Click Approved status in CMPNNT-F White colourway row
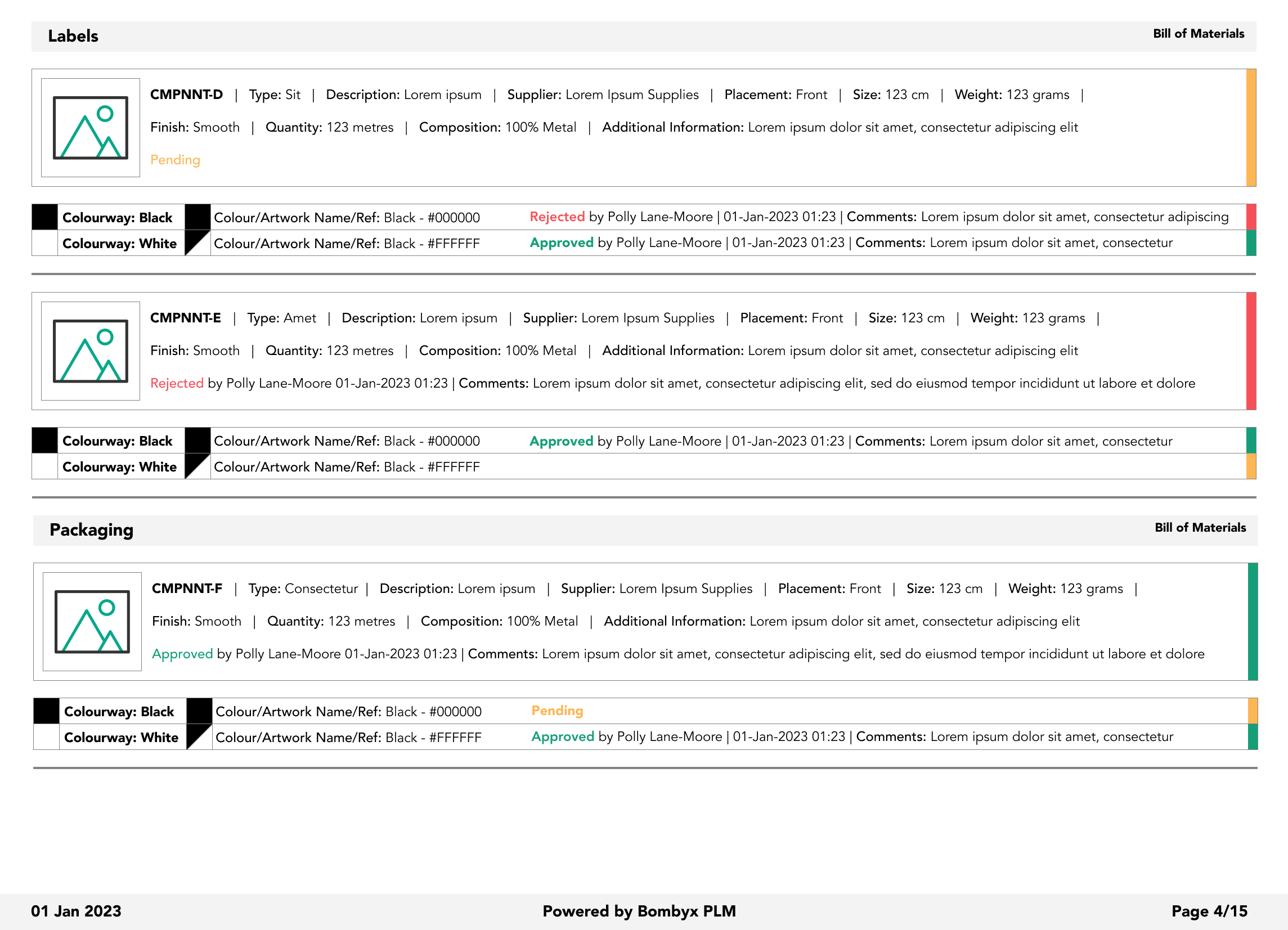Screen dimensions: 1288x930 [x=563, y=737]
